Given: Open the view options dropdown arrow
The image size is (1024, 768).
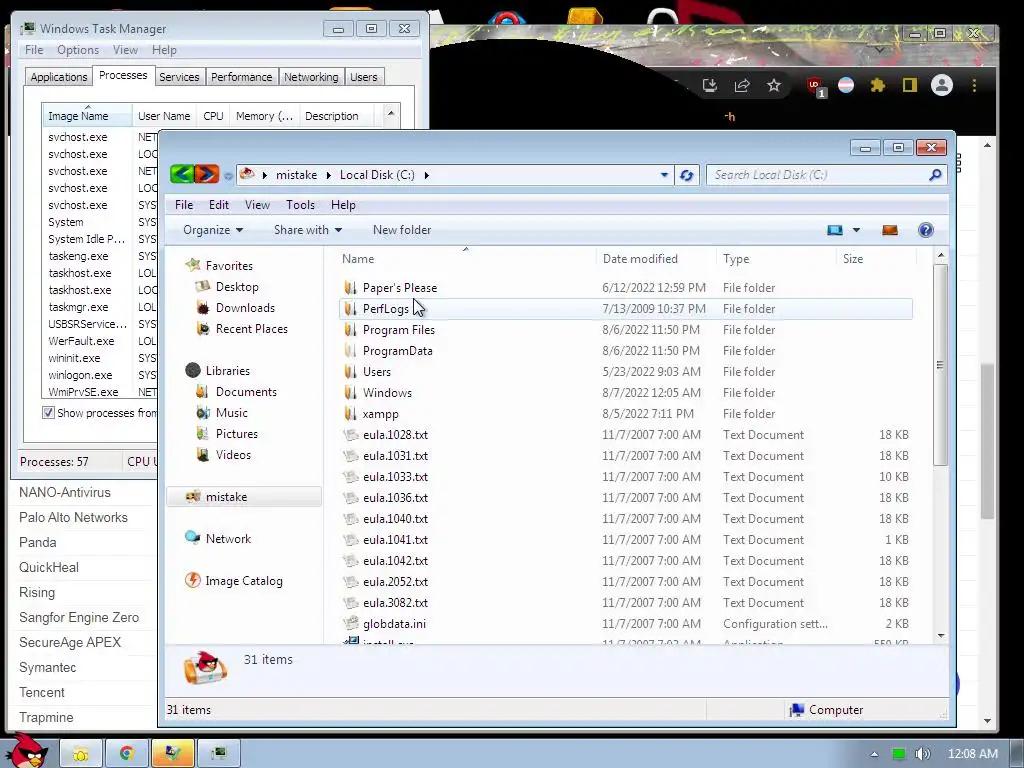Looking at the screenshot, I should tap(856, 230).
